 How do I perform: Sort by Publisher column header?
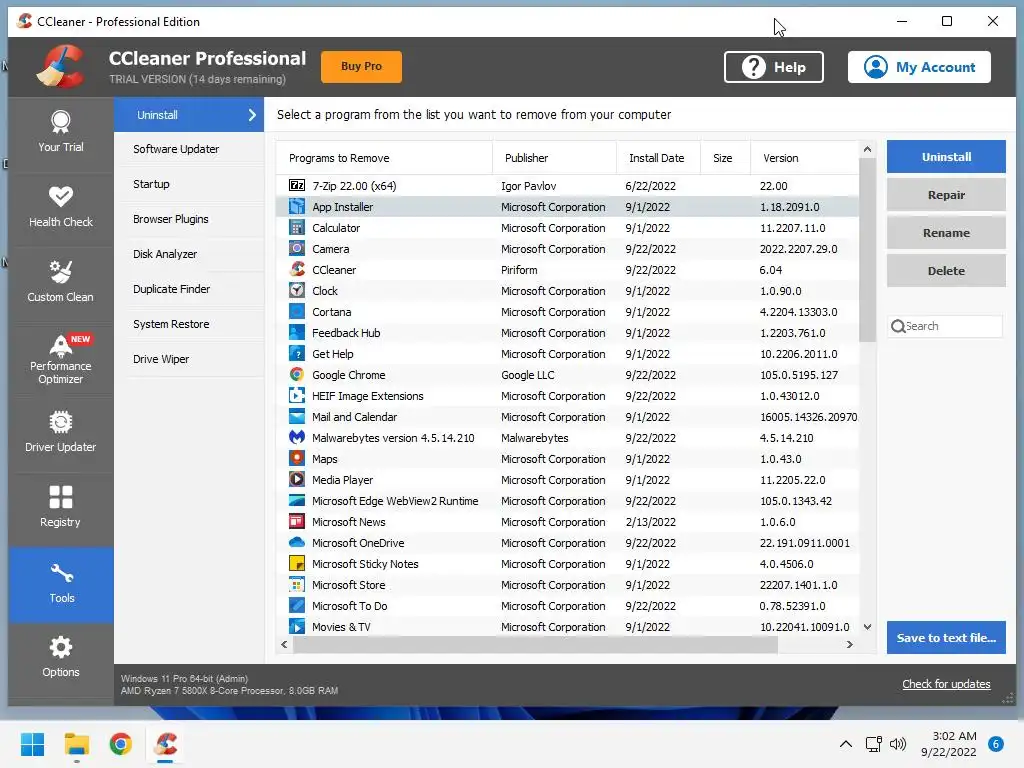554,158
